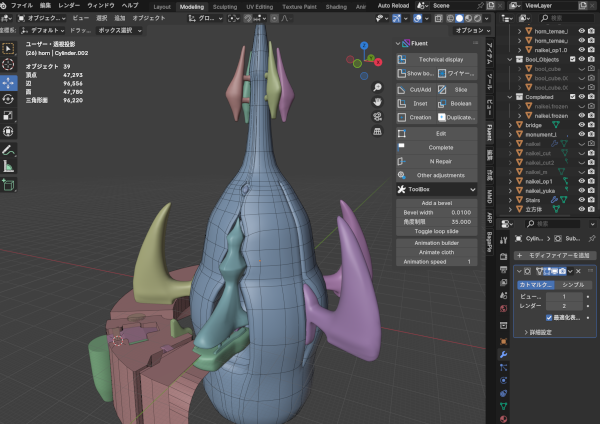Activate the Measure tool
The height and width of the screenshot is (424, 600).
point(9,167)
